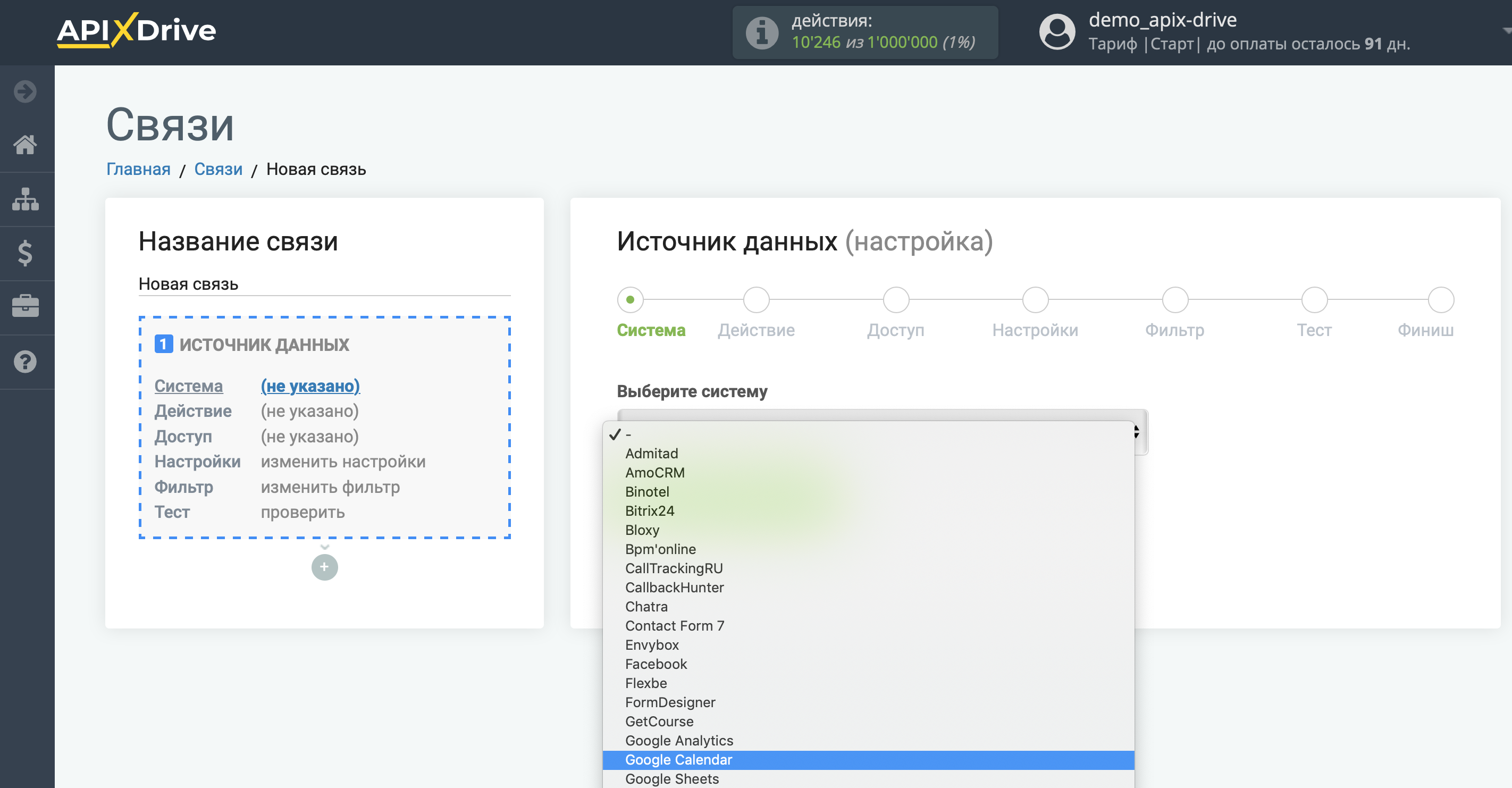Select the Фильтр step circle
The image size is (1512, 788).
1175,300
